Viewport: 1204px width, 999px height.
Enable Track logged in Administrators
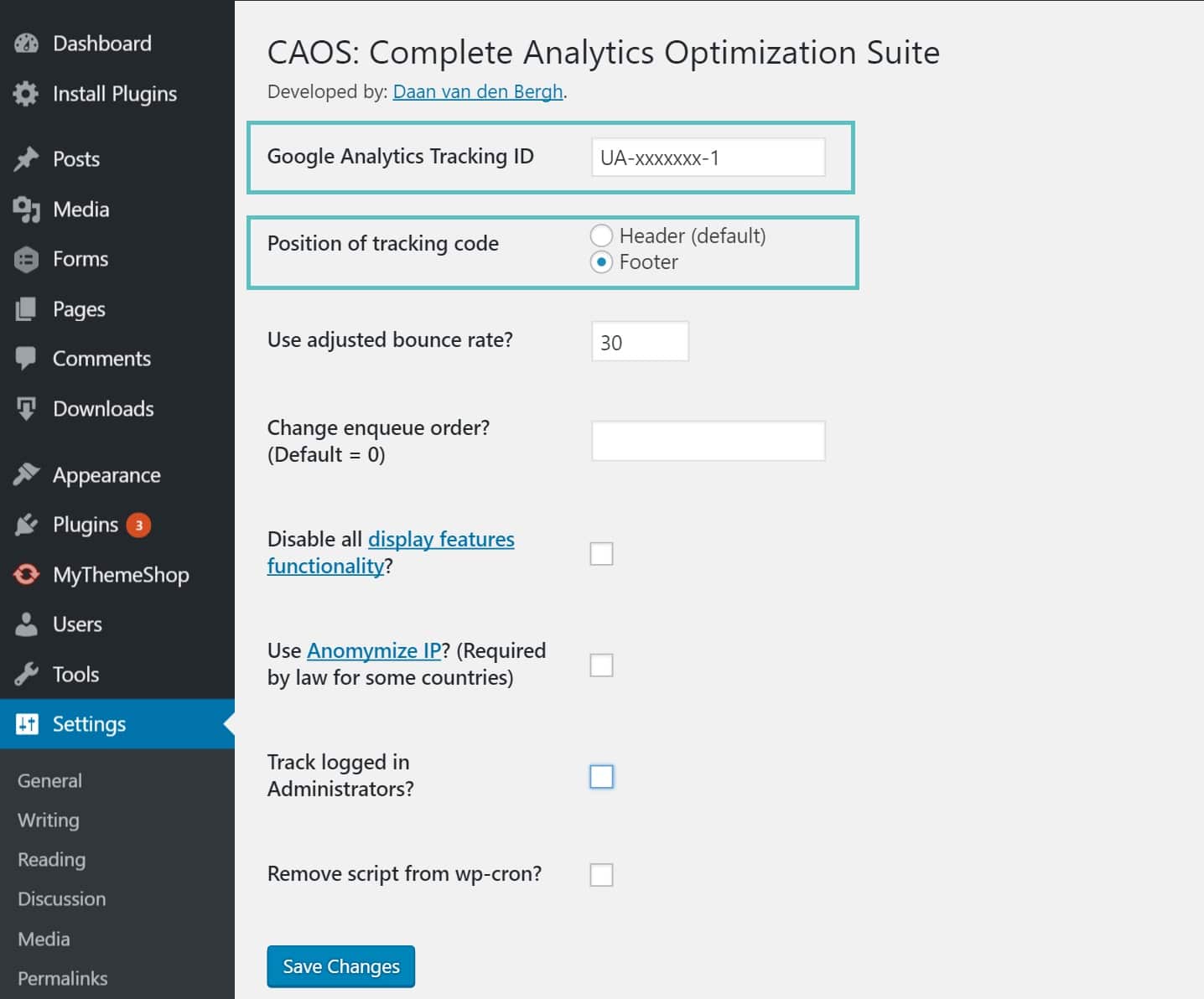(x=601, y=776)
